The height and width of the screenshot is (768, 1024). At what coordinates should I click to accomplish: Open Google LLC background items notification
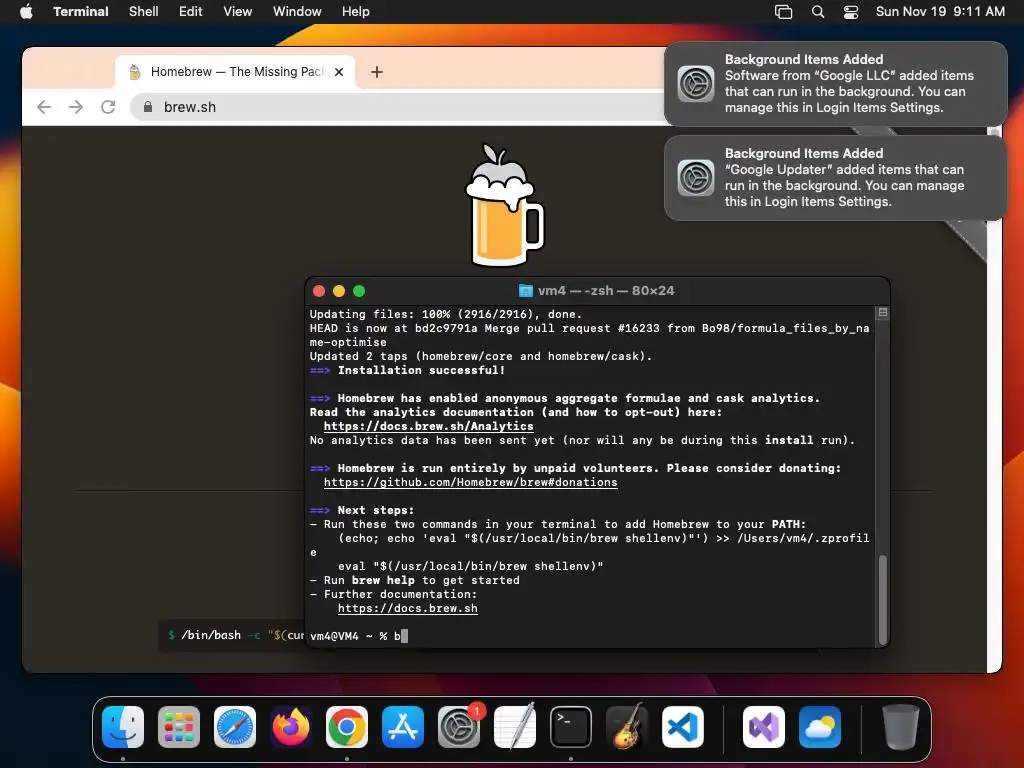pyautogui.click(x=835, y=84)
